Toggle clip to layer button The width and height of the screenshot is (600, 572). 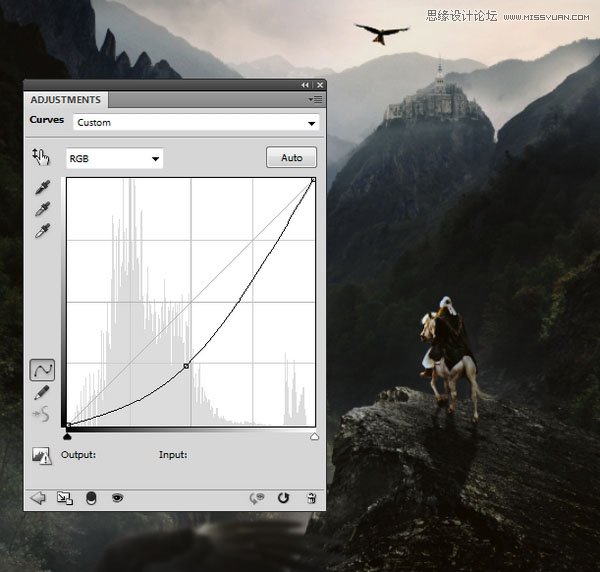click(91, 498)
